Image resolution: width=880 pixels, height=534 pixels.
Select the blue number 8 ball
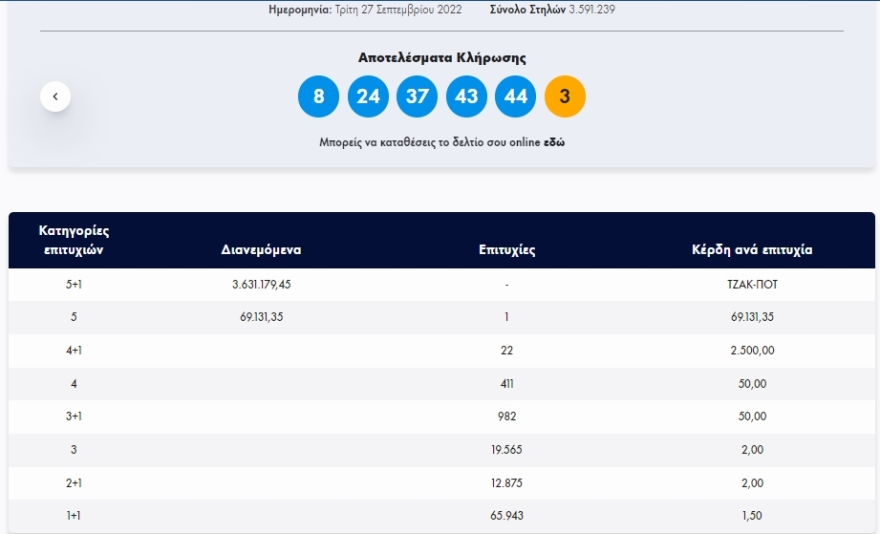tap(318, 96)
